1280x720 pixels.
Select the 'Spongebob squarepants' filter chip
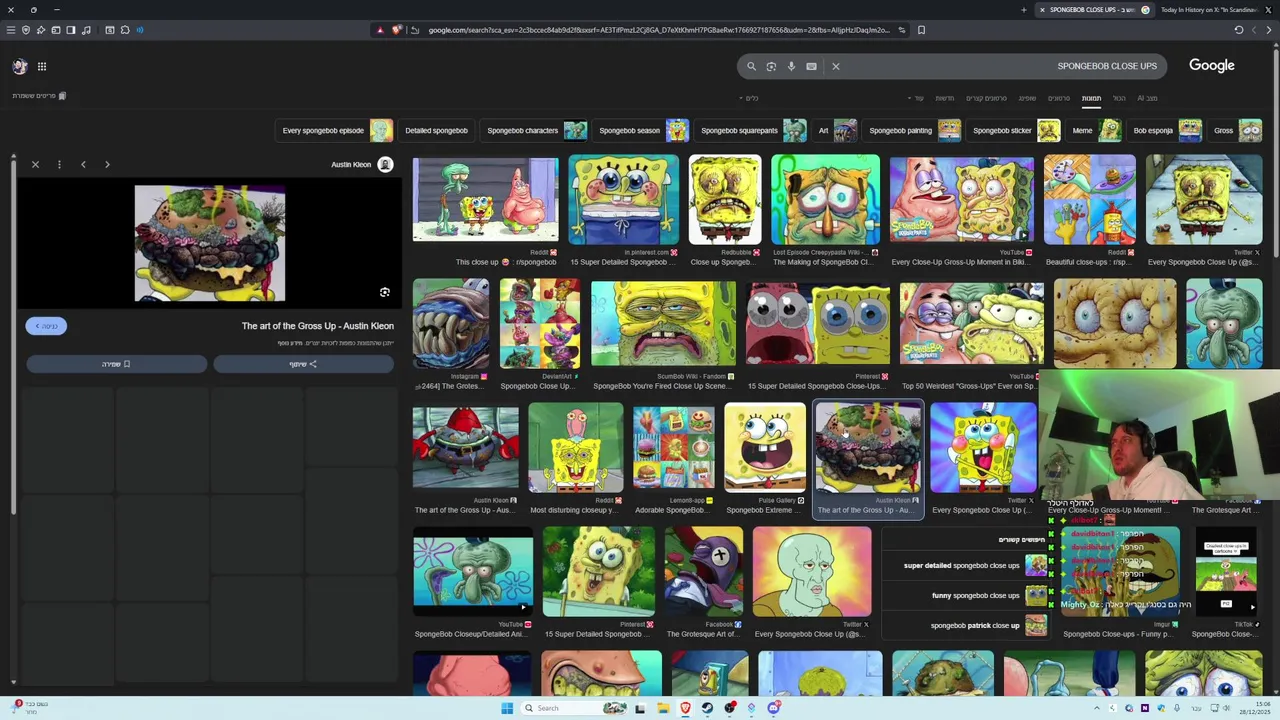pyautogui.click(x=752, y=130)
